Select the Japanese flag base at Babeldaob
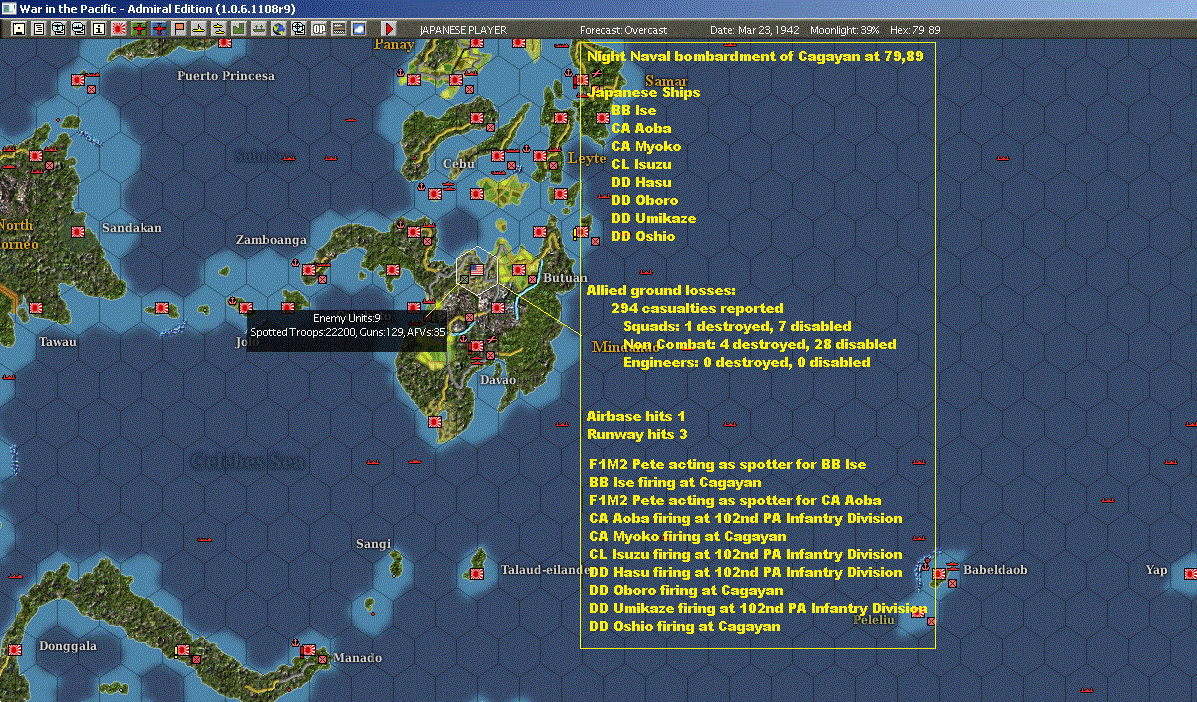The width and height of the screenshot is (1197, 702). point(939,574)
